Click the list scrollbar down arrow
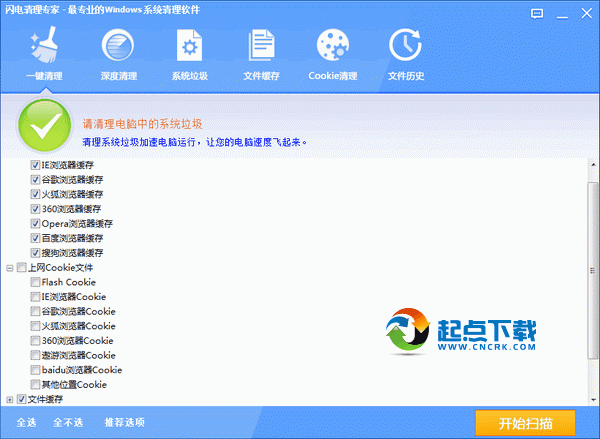600x439 pixels. [x=593, y=400]
